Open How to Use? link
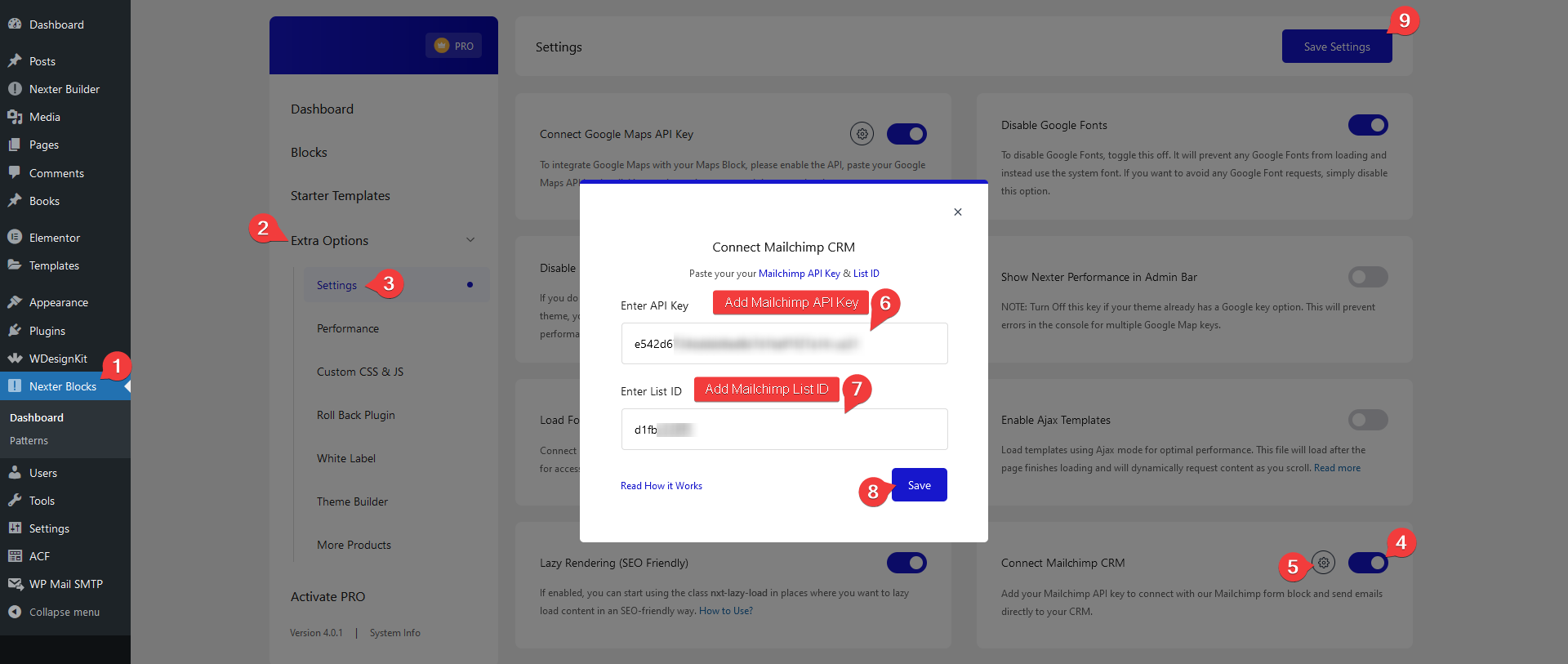The width and height of the screenshot is (1568, 664). (726, 611)
